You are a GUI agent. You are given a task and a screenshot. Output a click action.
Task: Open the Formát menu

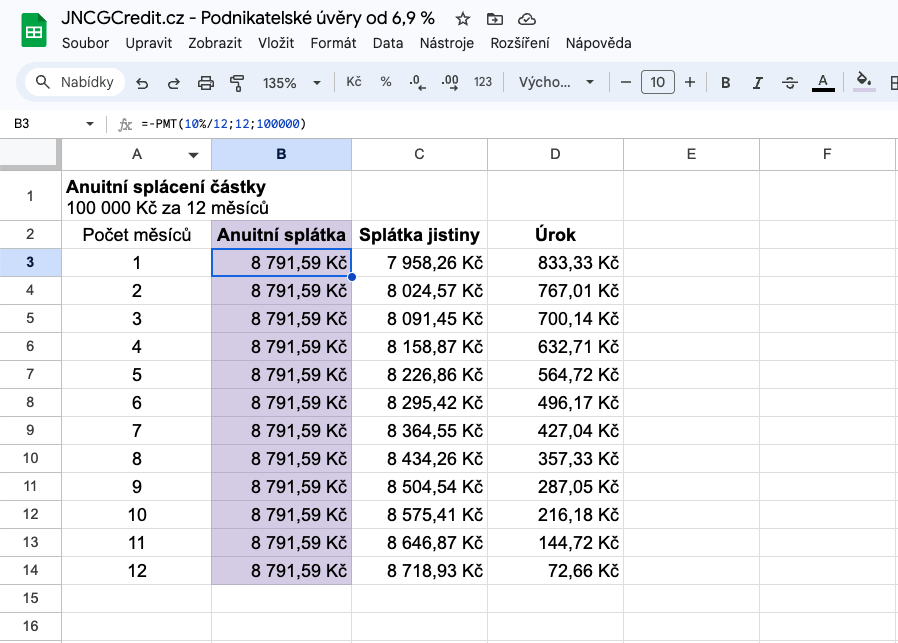click(333, 44)
